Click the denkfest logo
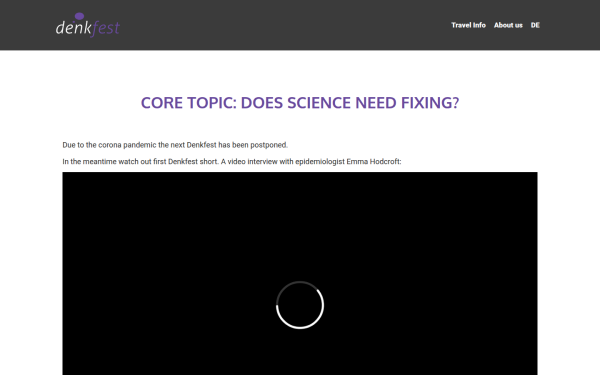The image size is (600, 375). tap(88, 25)
